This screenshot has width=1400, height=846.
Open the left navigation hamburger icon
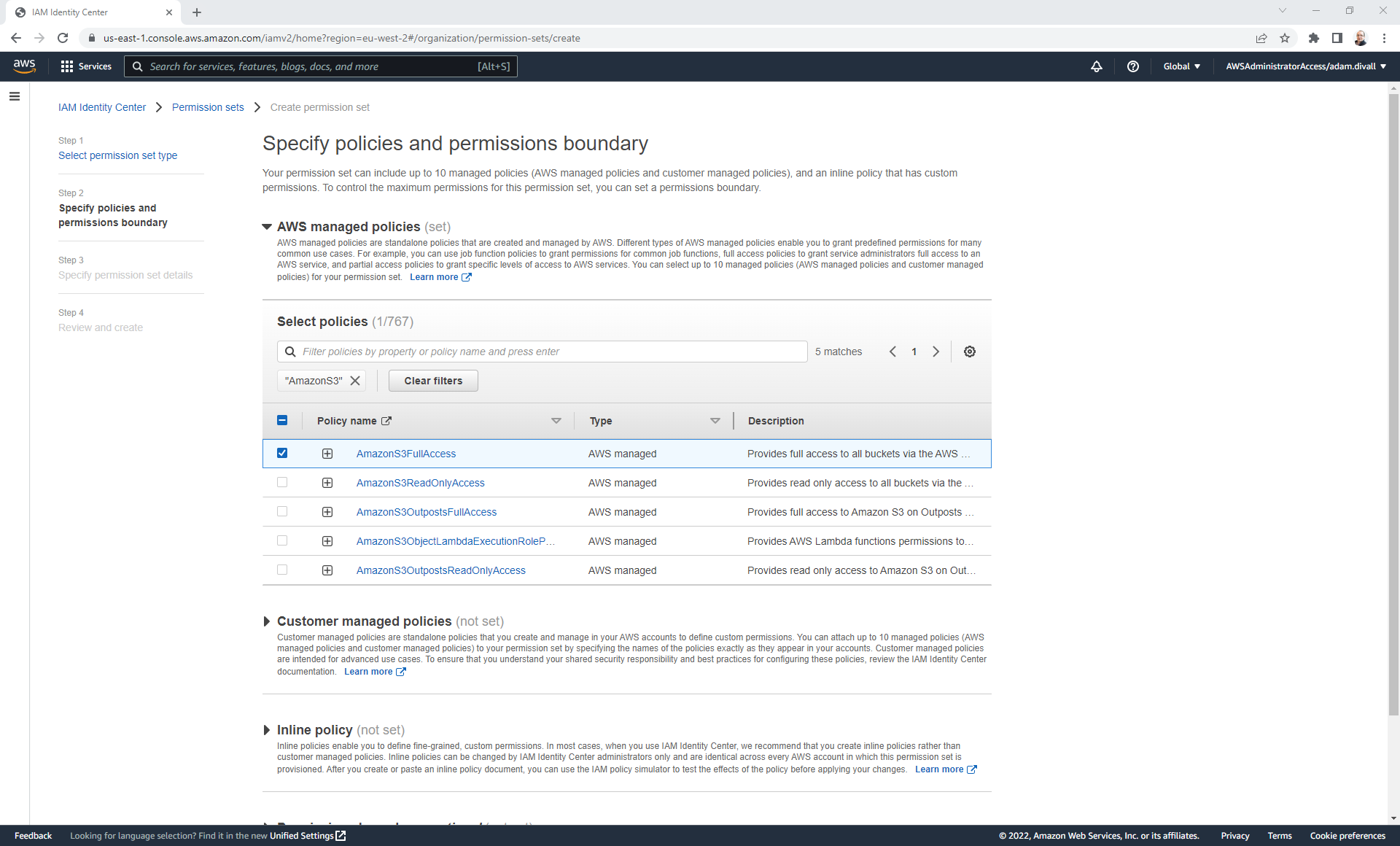[x=15, y=96]
